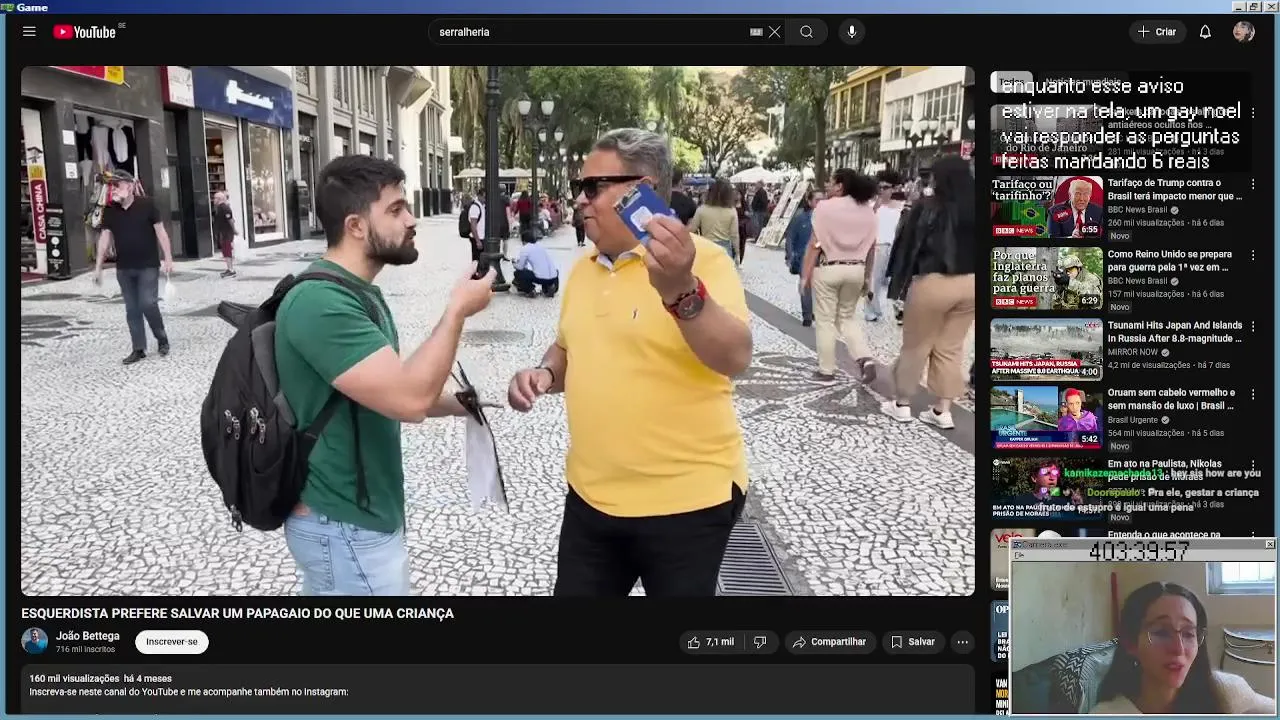Image resolution: width=1280 pixels, height=720 pixels.
Task: Open Como Reino Unido se prepara thumbnail
Action: pyautogui.click(x=1047, y=278)
